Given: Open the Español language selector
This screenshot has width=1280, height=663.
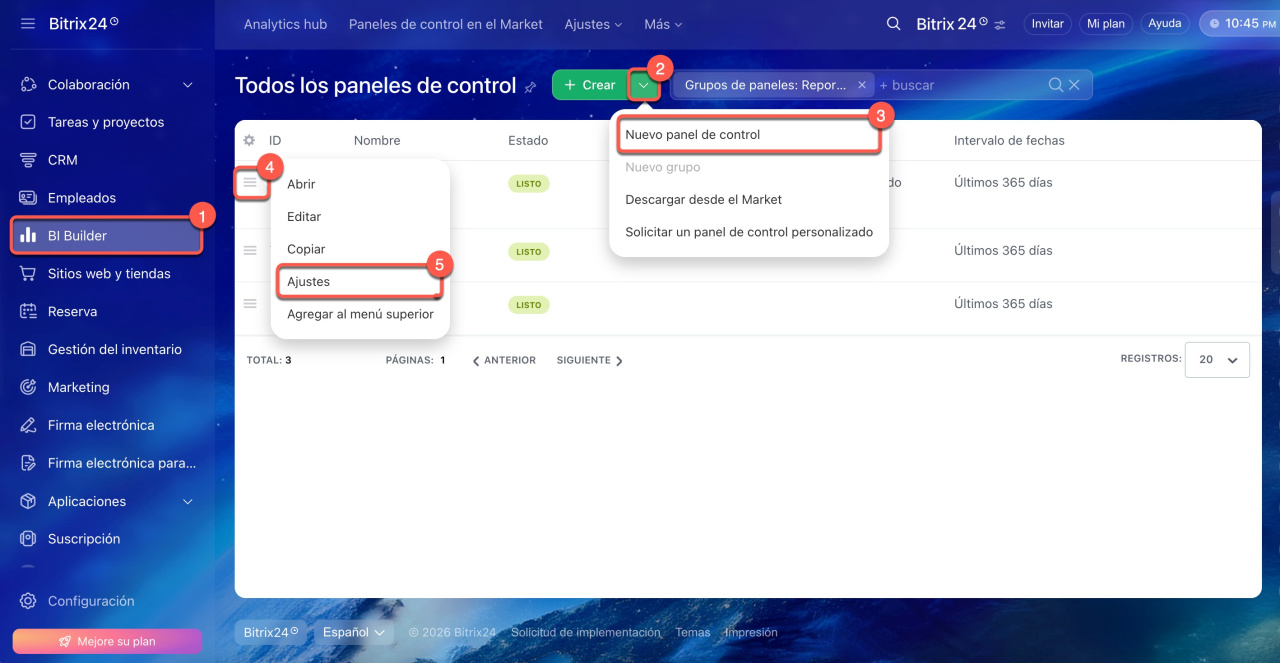Looking at the screenshot, I should (x=353, y=632).
